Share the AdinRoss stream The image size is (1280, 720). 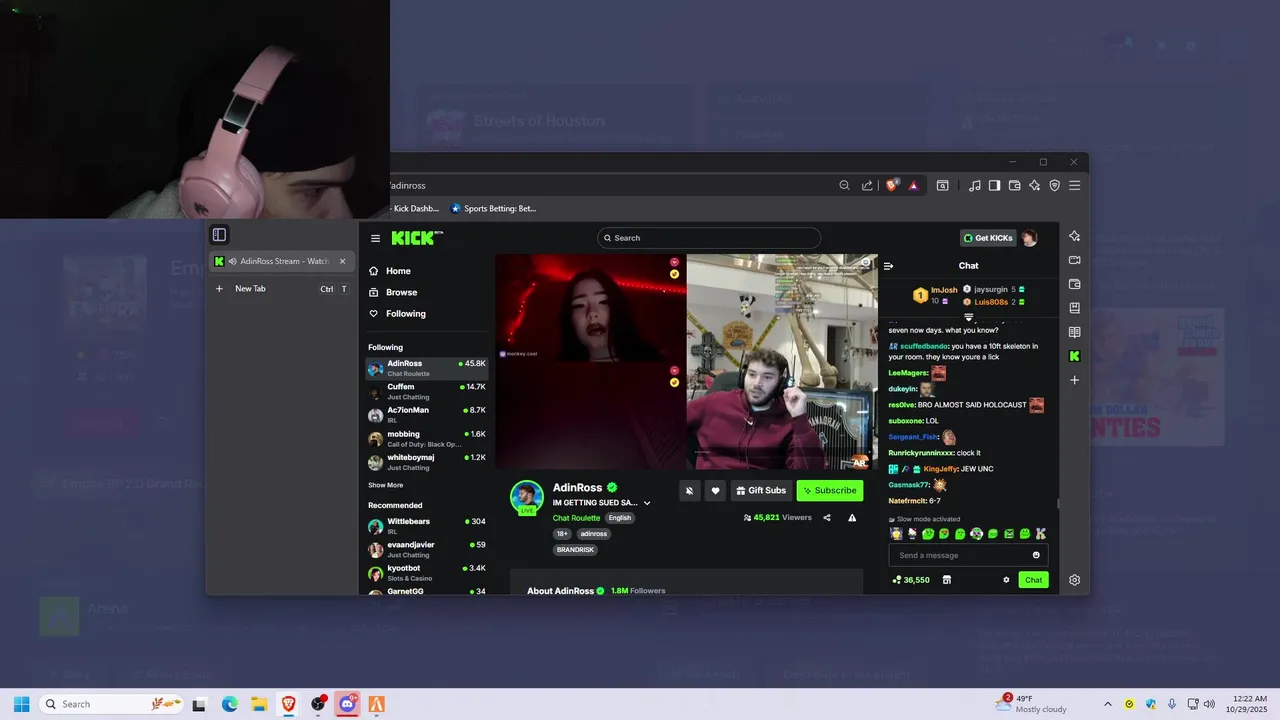point(827,518)
